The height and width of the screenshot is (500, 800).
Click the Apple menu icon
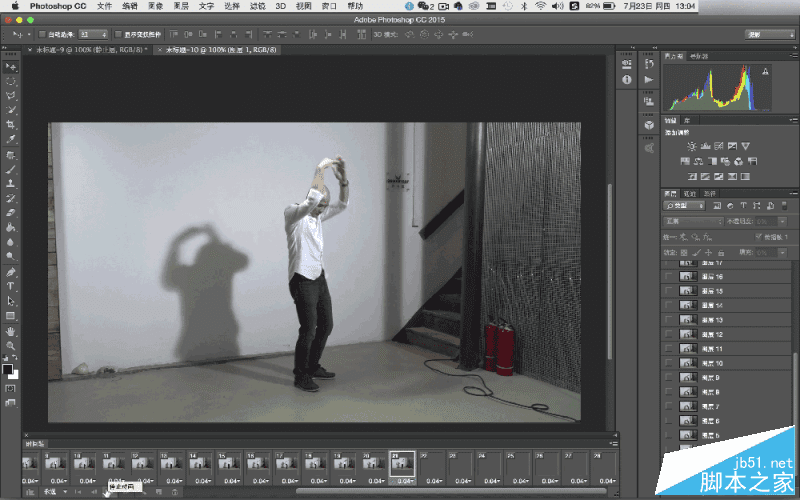tap(15, 6)
